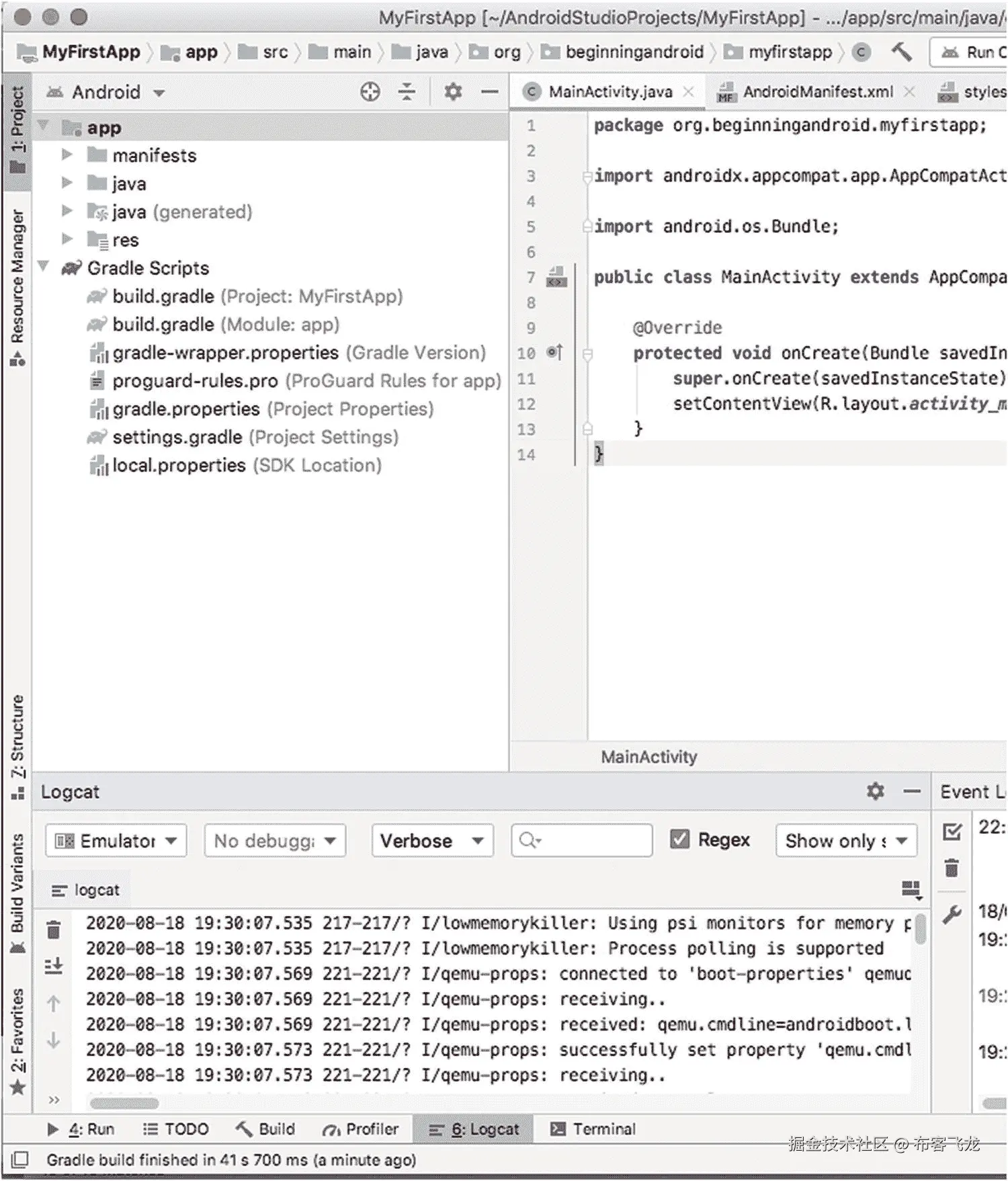Click the Logcat horizontal scrollbar
1008x1181 pixels.
click(x=124, y=1103)
